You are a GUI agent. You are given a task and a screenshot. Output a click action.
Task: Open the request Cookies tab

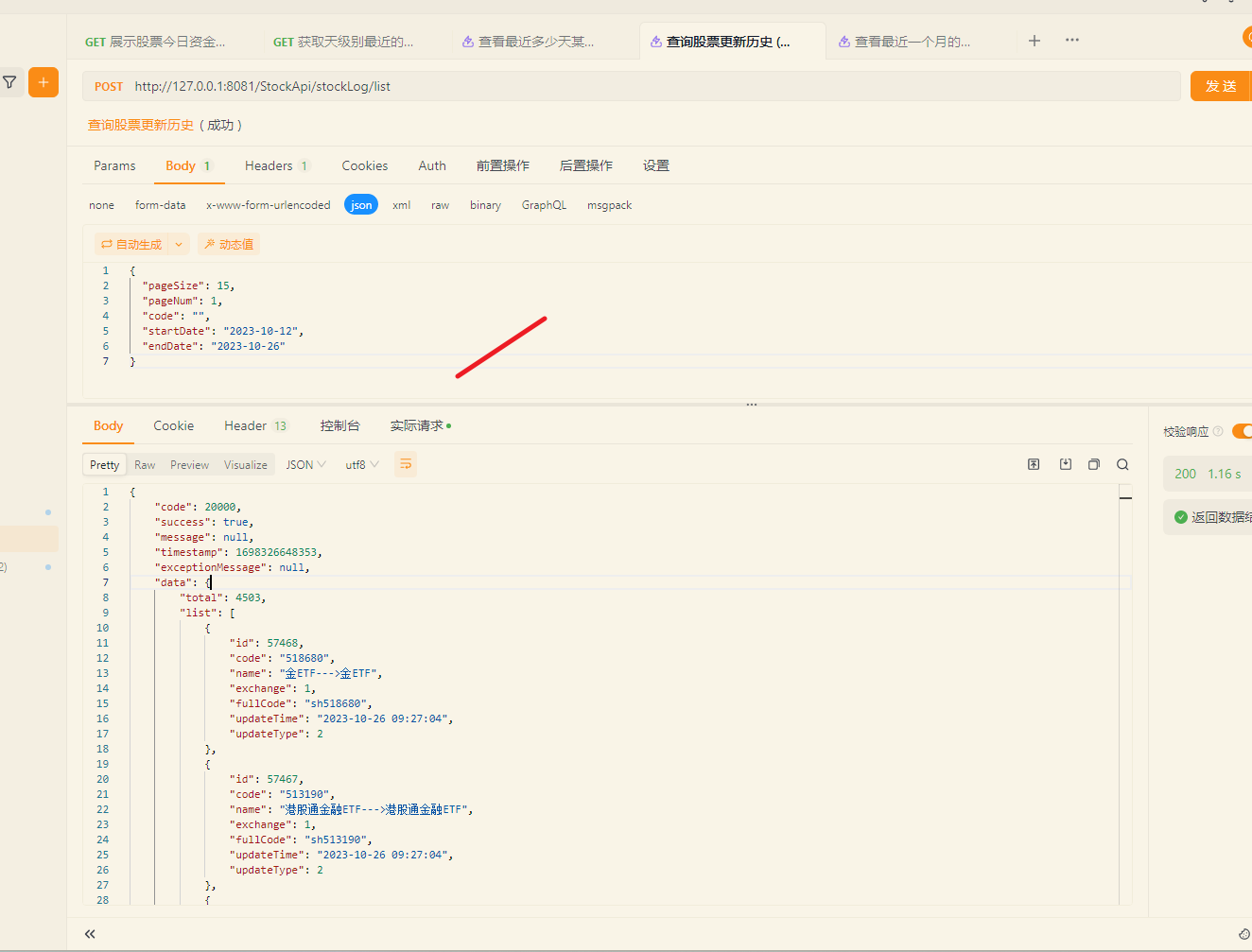click(365, 165)
